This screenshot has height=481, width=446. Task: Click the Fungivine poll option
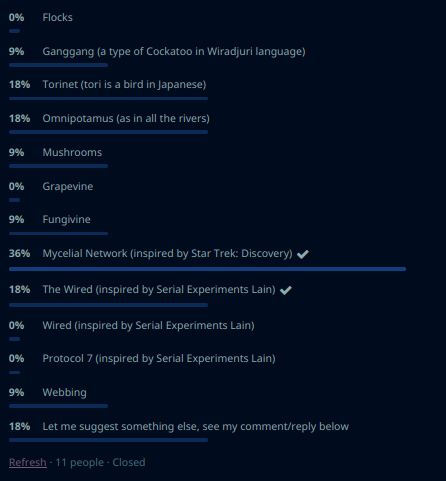coord(66,219)
